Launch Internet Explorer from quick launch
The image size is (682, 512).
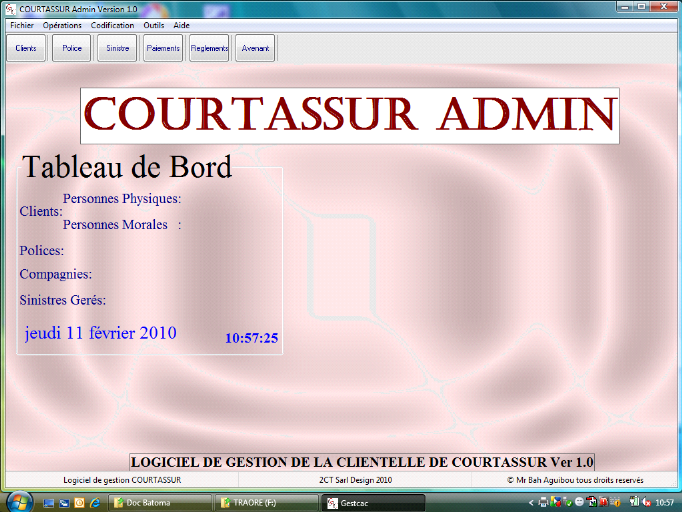click(95, 503)
